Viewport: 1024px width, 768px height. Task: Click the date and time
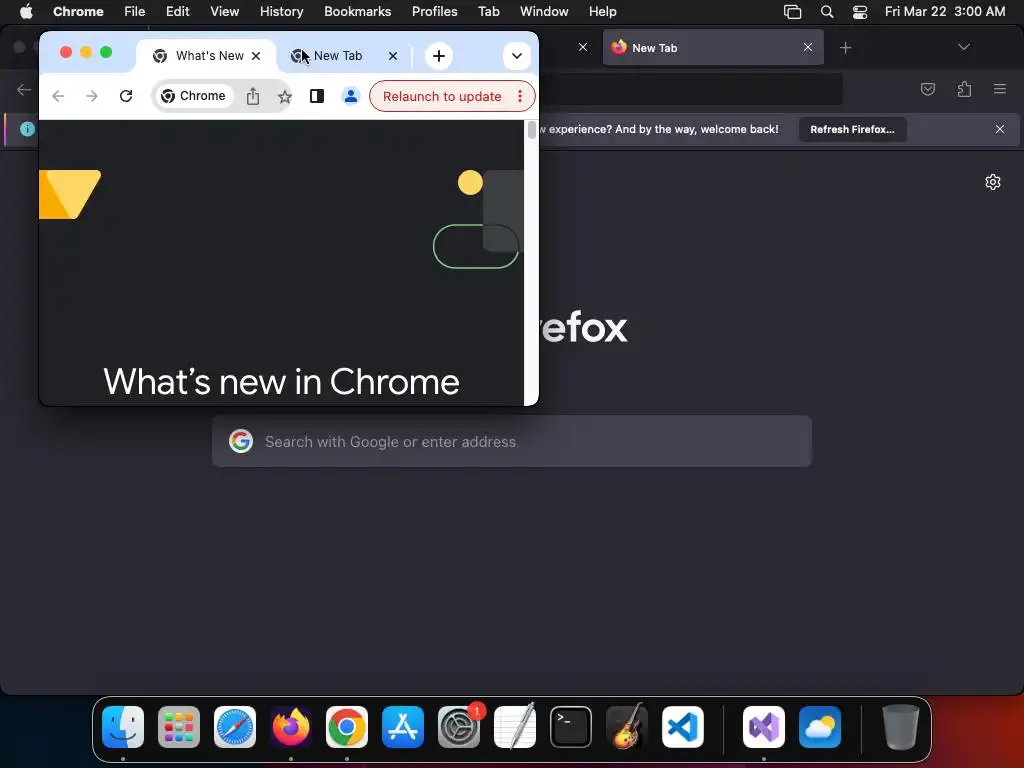click(944, 12)
